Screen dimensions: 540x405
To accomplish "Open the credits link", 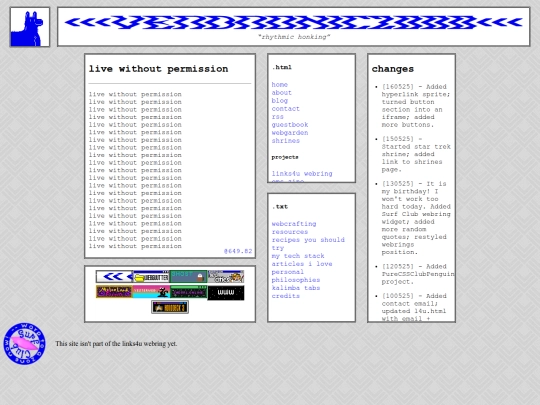I will point(285,296).
